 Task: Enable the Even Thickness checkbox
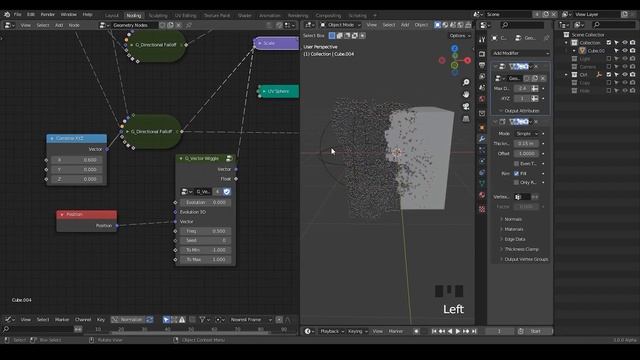click(516, 163)
